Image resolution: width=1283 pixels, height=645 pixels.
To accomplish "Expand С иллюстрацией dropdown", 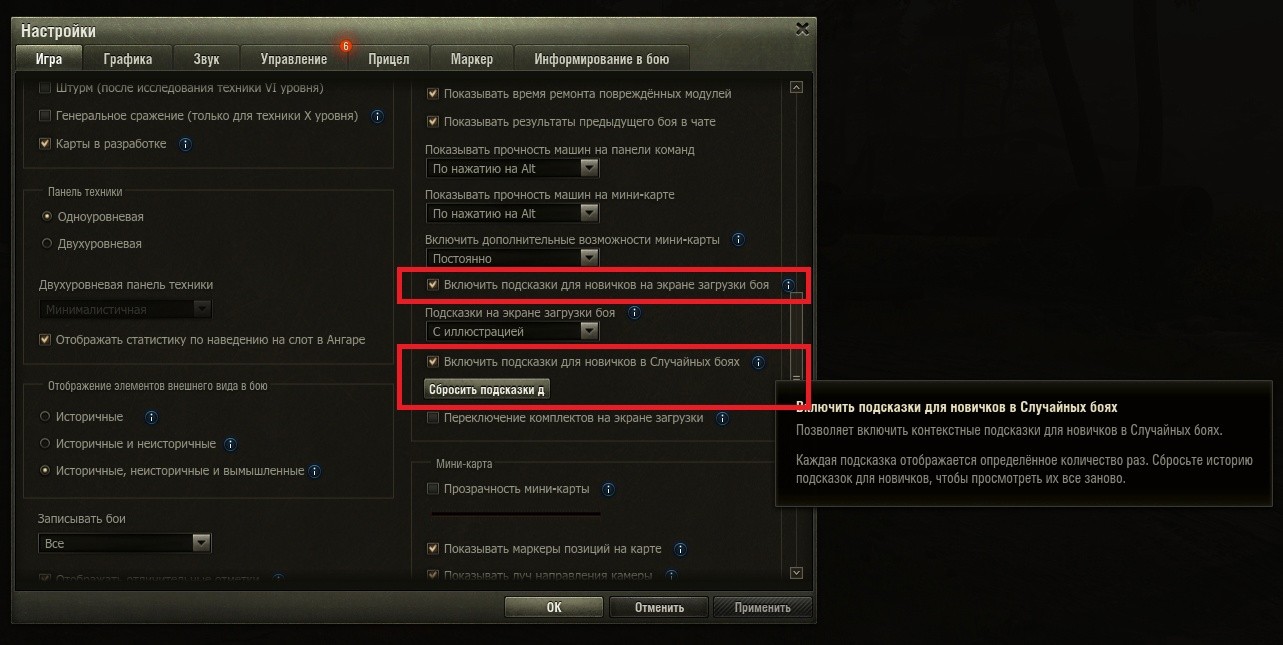I will 512,331.
